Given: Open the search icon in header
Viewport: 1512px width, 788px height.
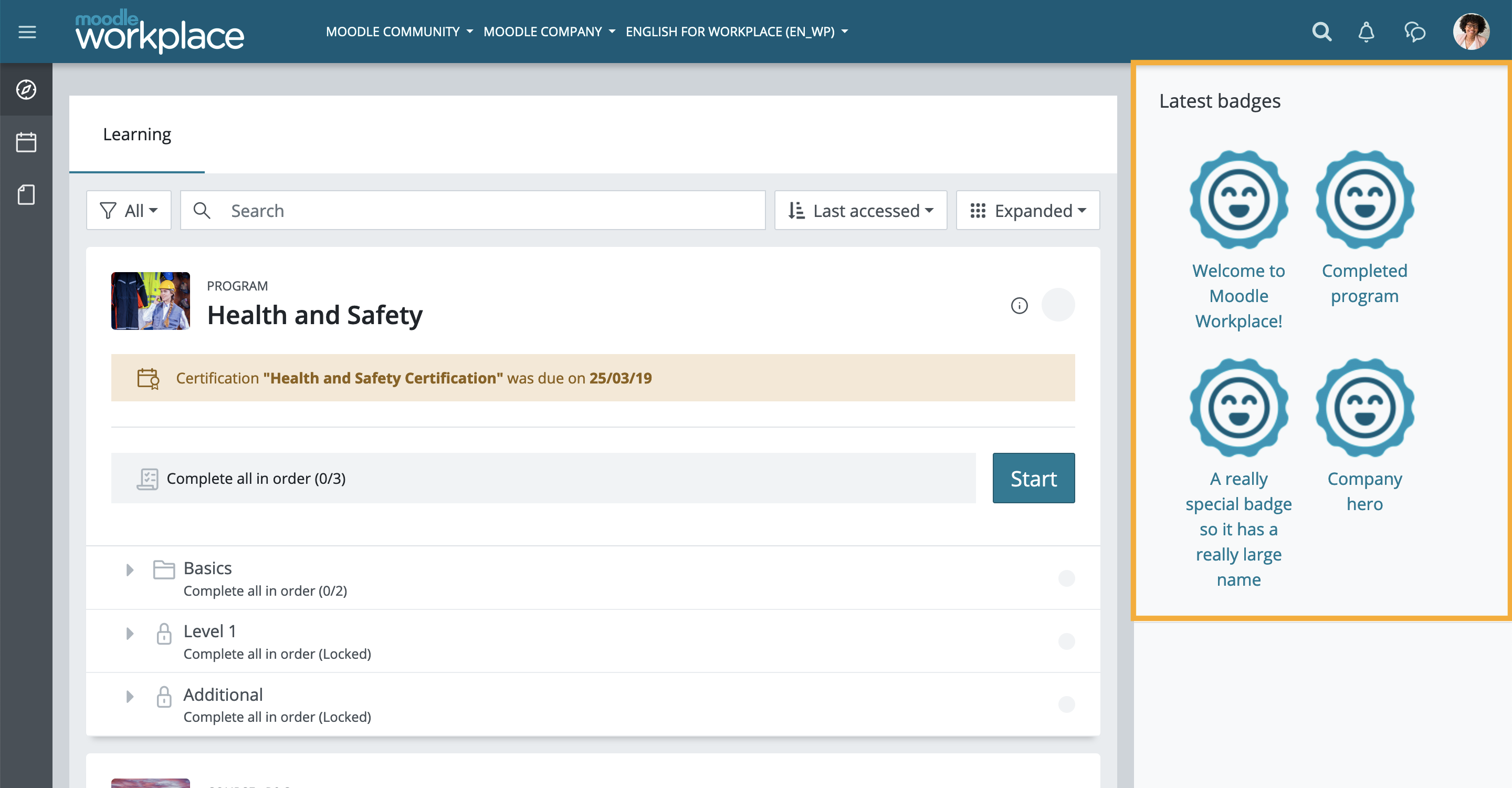Looking at the screenshot, I should click(x=1321, y=32).
